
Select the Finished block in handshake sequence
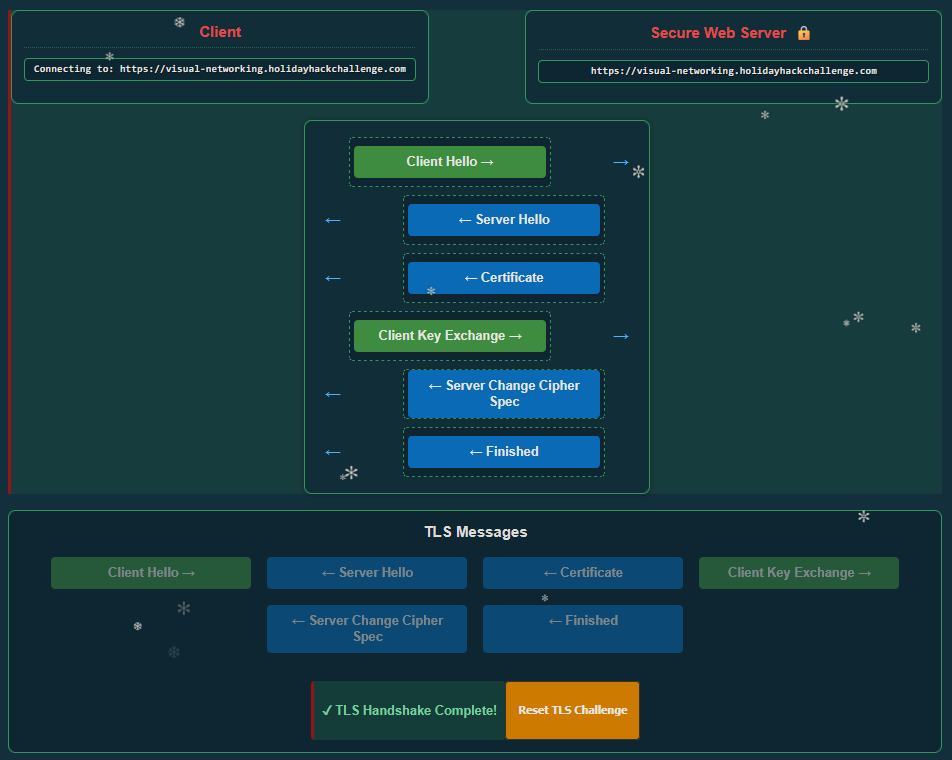coord(503,452)
